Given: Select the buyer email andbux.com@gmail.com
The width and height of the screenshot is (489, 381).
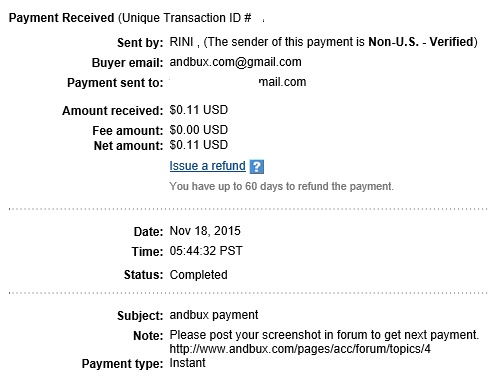Looking at the screenshot, I should 235,62.
